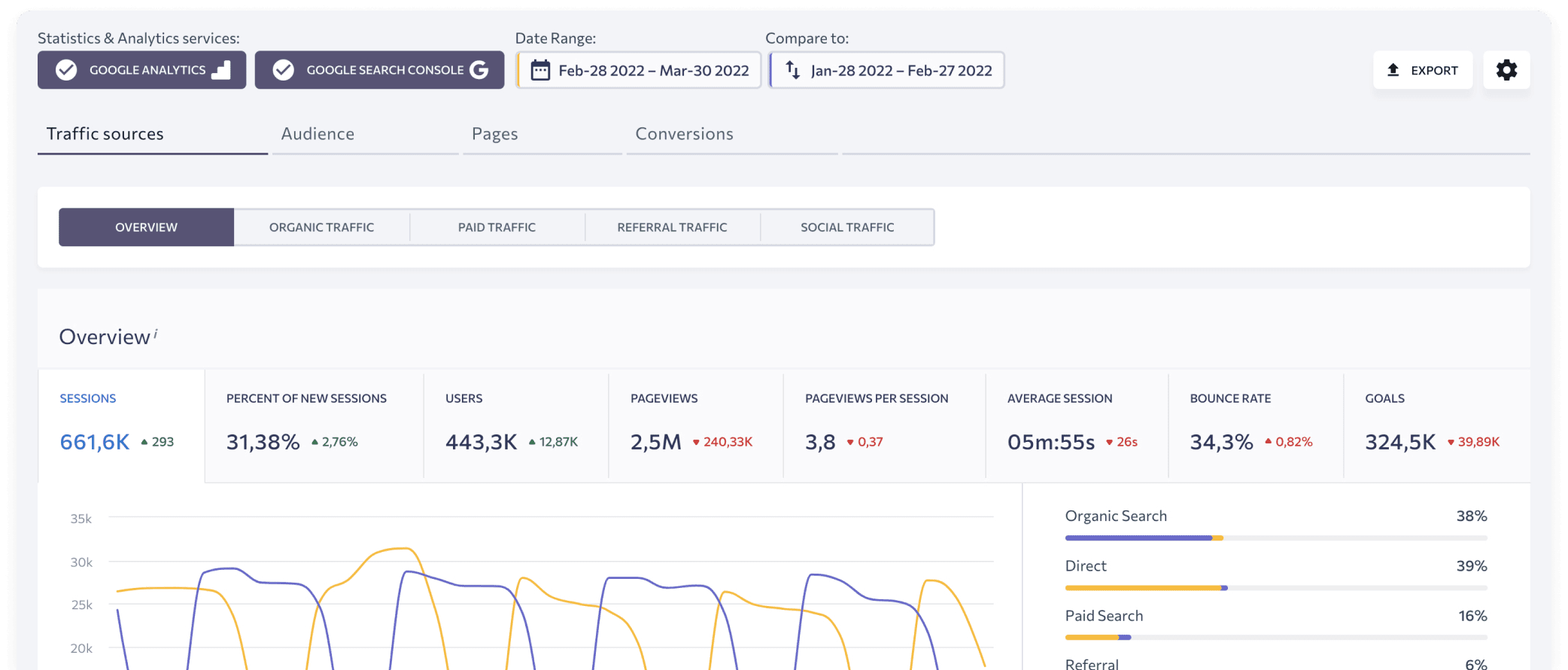Click the 16% Paid Search percentage

[1472, 616]
